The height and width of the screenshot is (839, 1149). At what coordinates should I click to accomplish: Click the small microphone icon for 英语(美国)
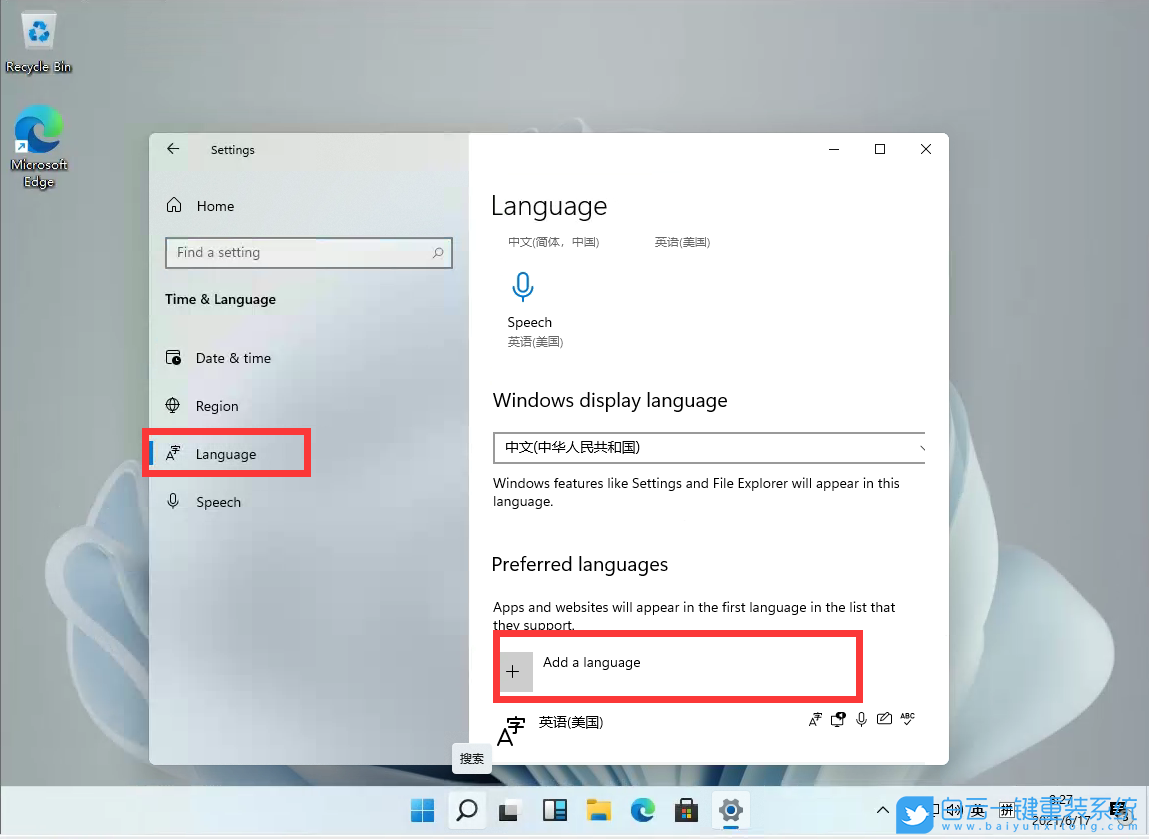click(861, 718)
